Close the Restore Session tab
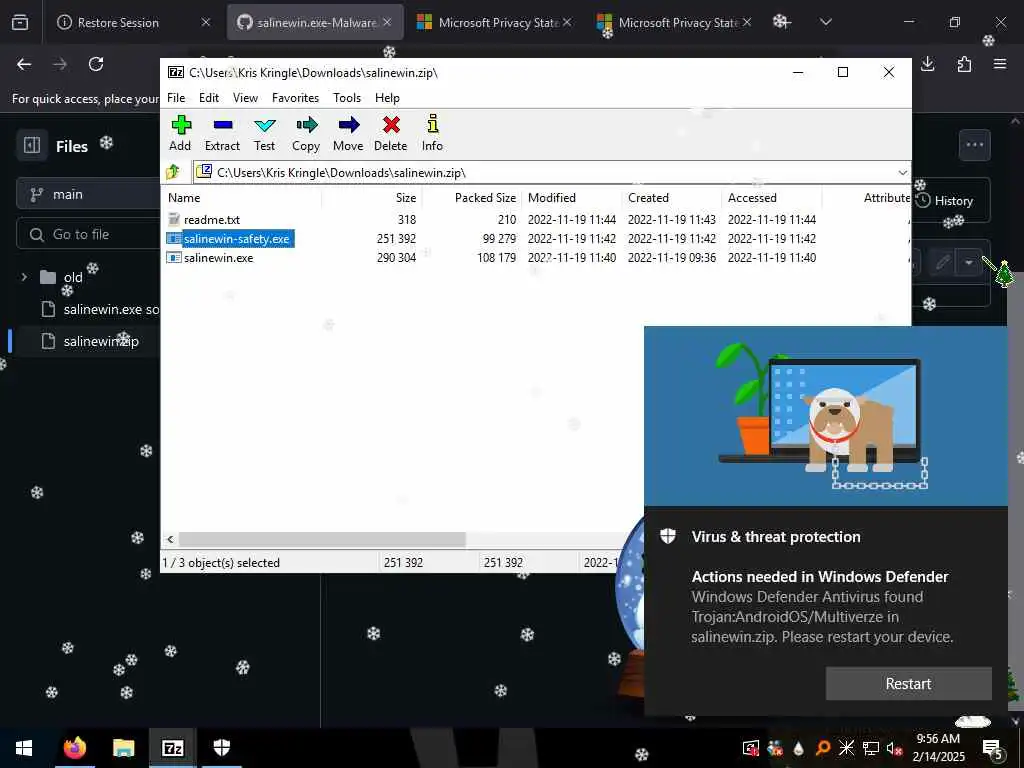Image resolution: width=1024 pixels, height=768 pixels. [x=206, y=22]
